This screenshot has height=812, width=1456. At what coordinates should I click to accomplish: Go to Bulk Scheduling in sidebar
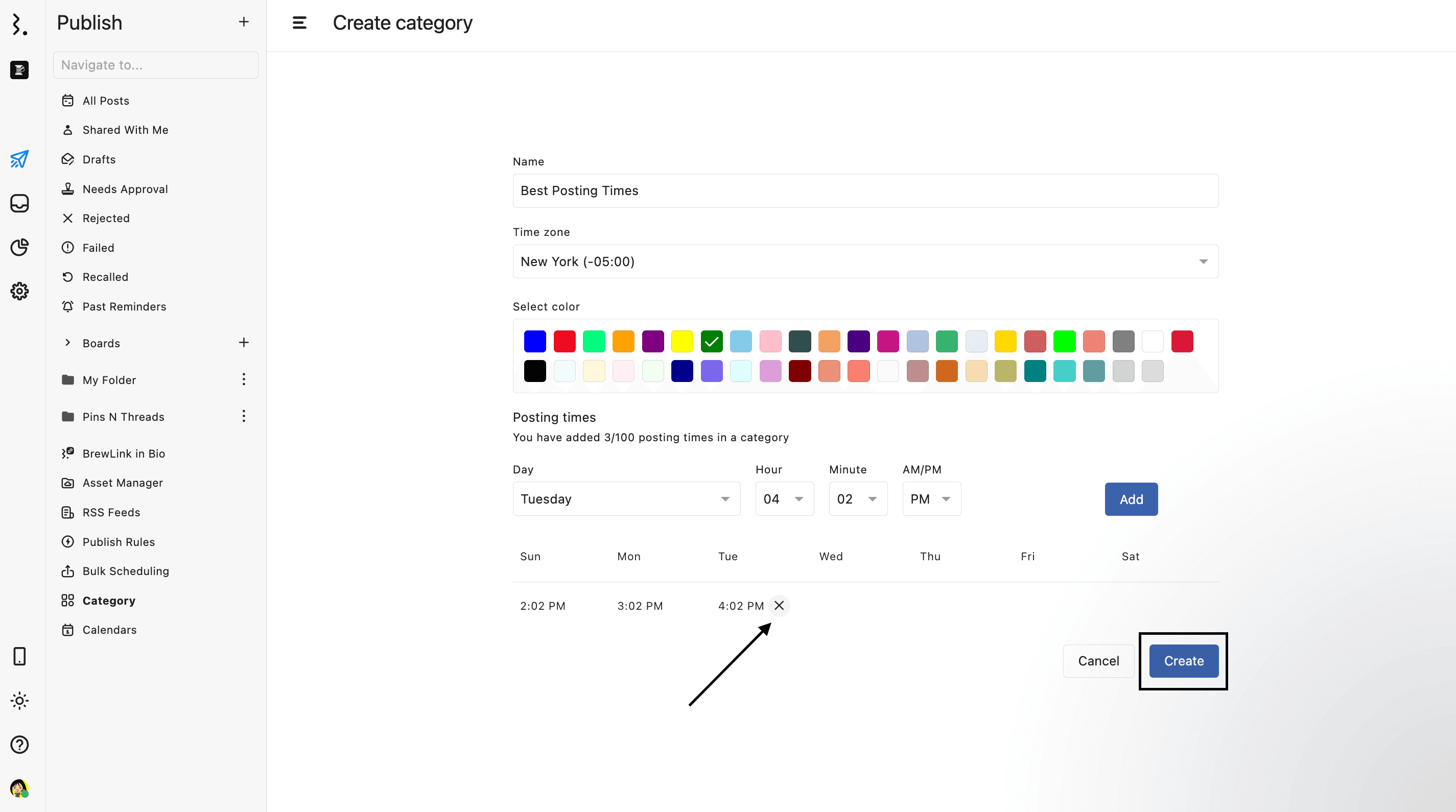point(126,571)
